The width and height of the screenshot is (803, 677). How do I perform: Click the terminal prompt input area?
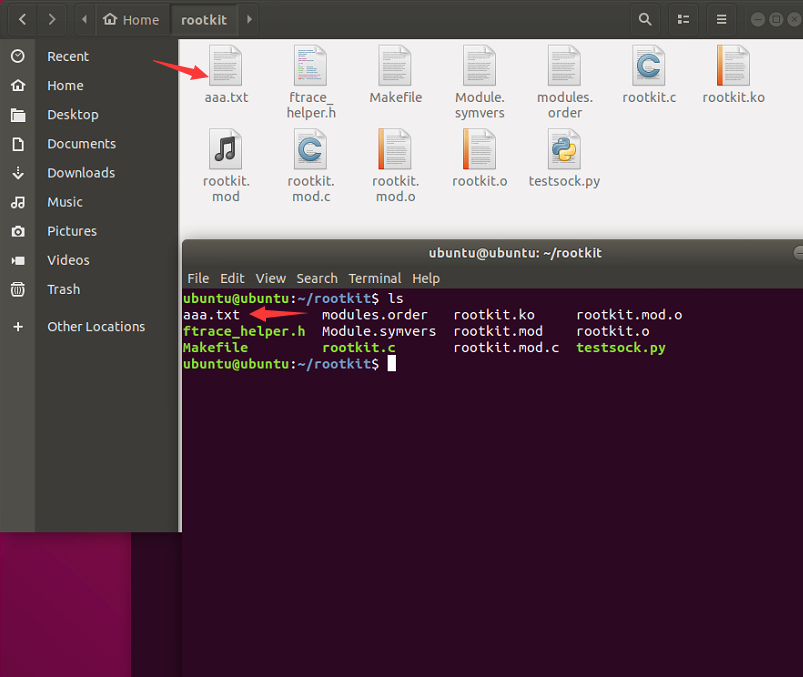391,363
